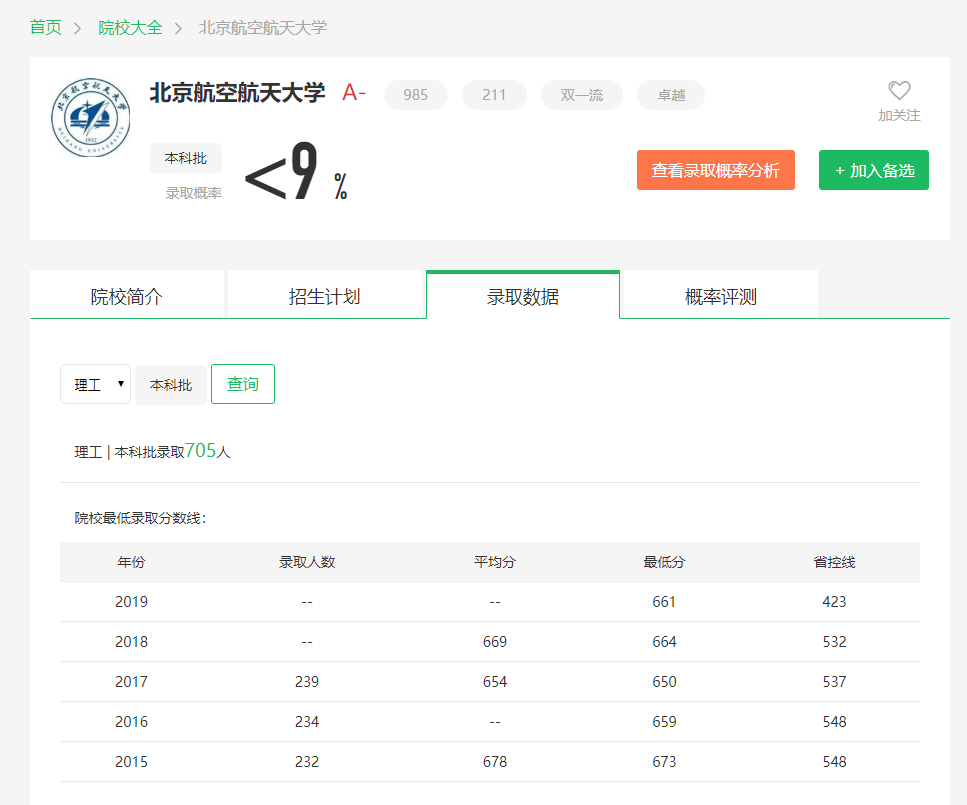Image resolution: width=967 pixels, height=805 pixels.
Task: Click the heart icon to follow university
Action: [899, 90]
